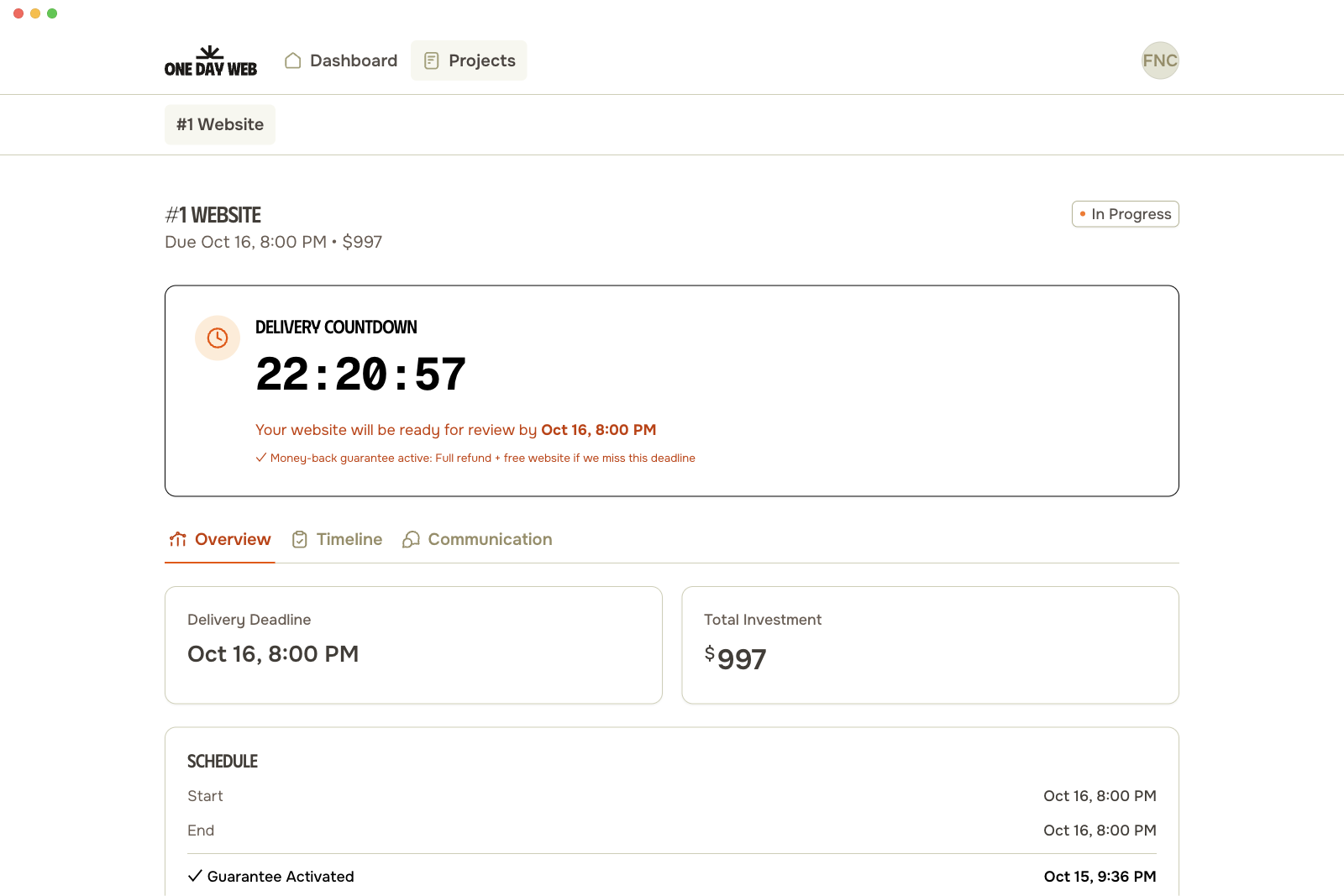Screen dimensions: 1344x896
Task: Select the Overview tab
Action: (x=232, y=540)
